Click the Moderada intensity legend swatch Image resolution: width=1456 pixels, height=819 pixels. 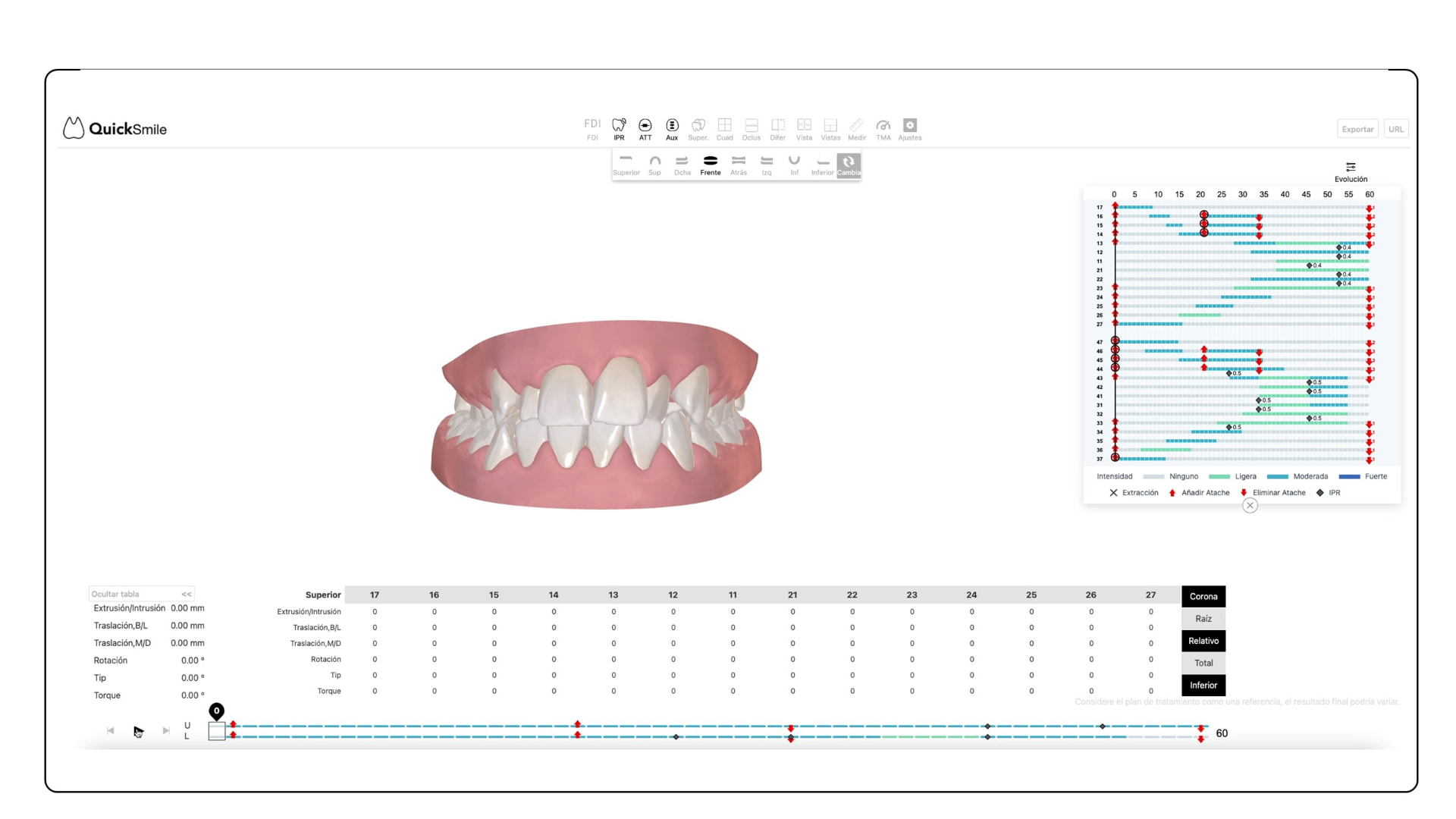(1278, 477)
